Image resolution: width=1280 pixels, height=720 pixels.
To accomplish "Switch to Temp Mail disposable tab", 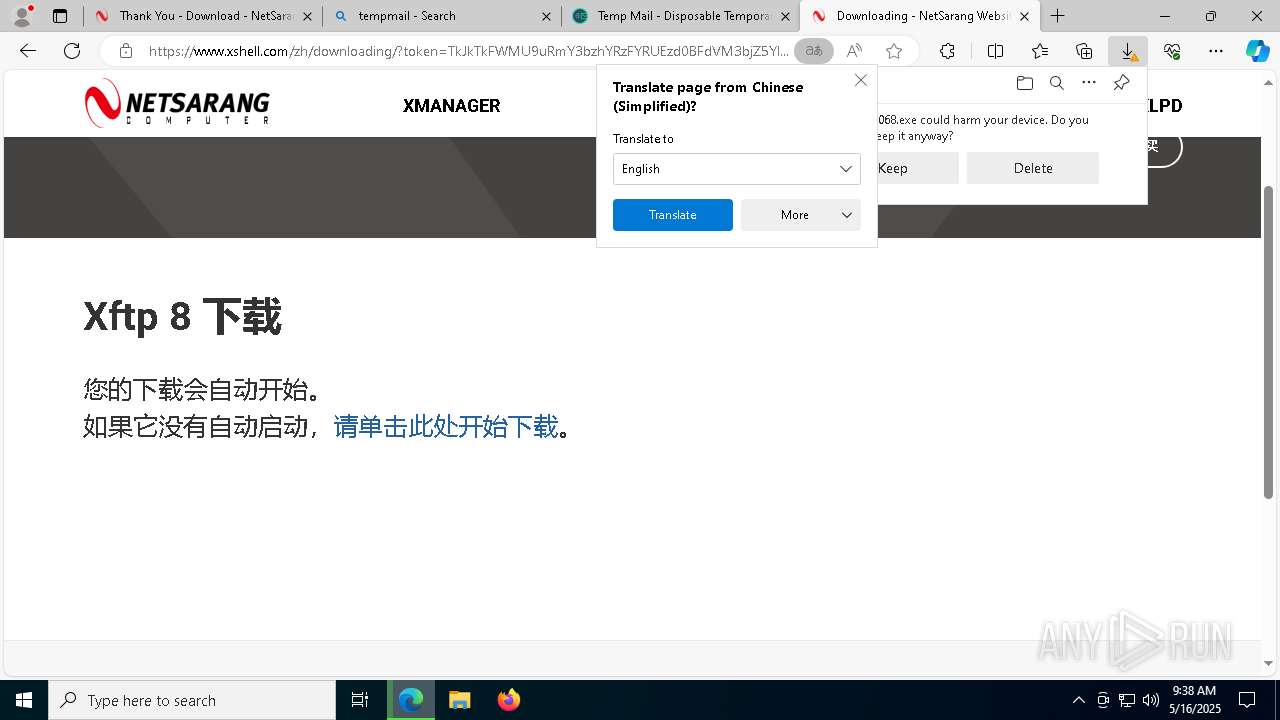I will (x=683, y=16).
